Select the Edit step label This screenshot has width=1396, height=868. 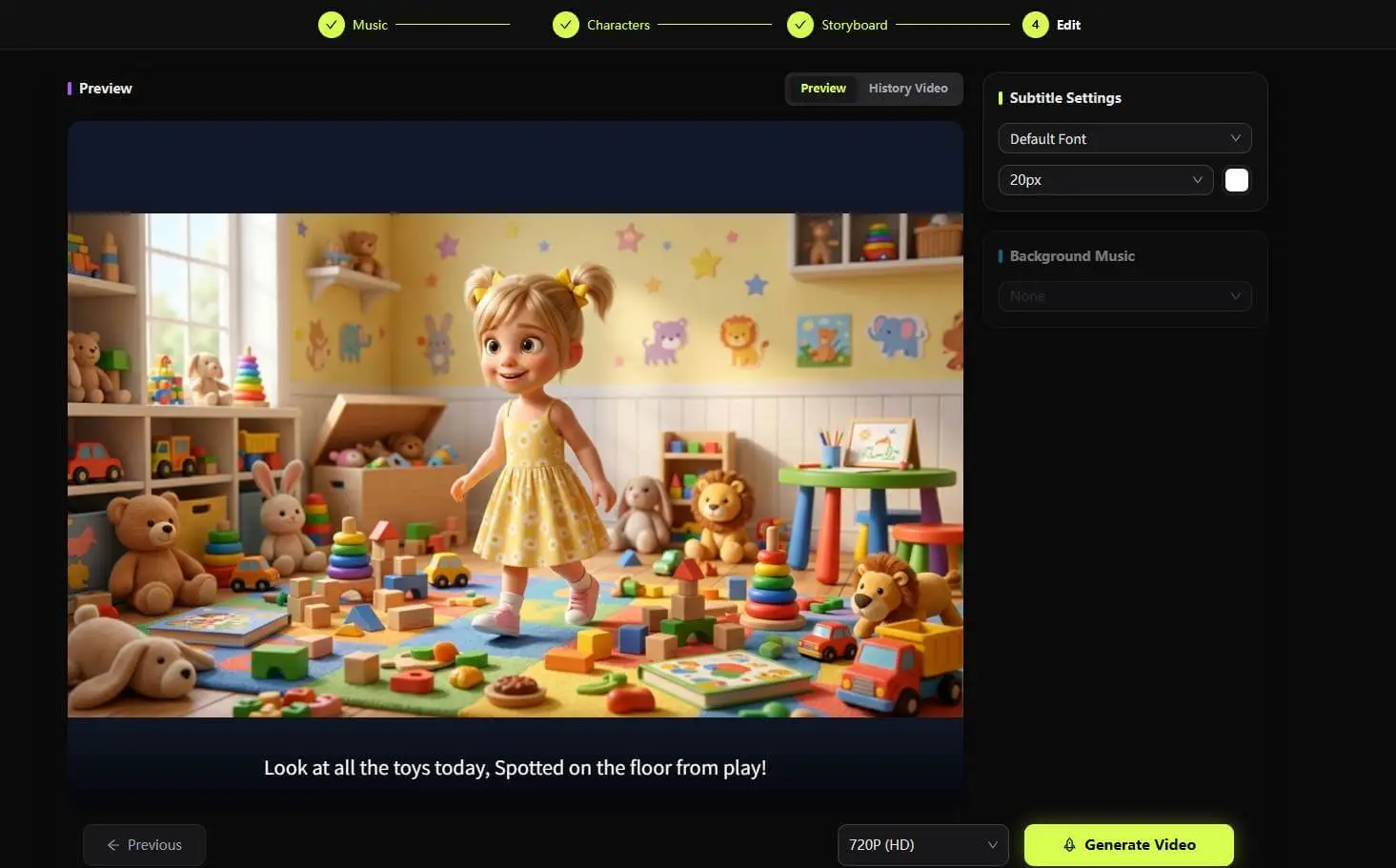[x=1068, y=25]
